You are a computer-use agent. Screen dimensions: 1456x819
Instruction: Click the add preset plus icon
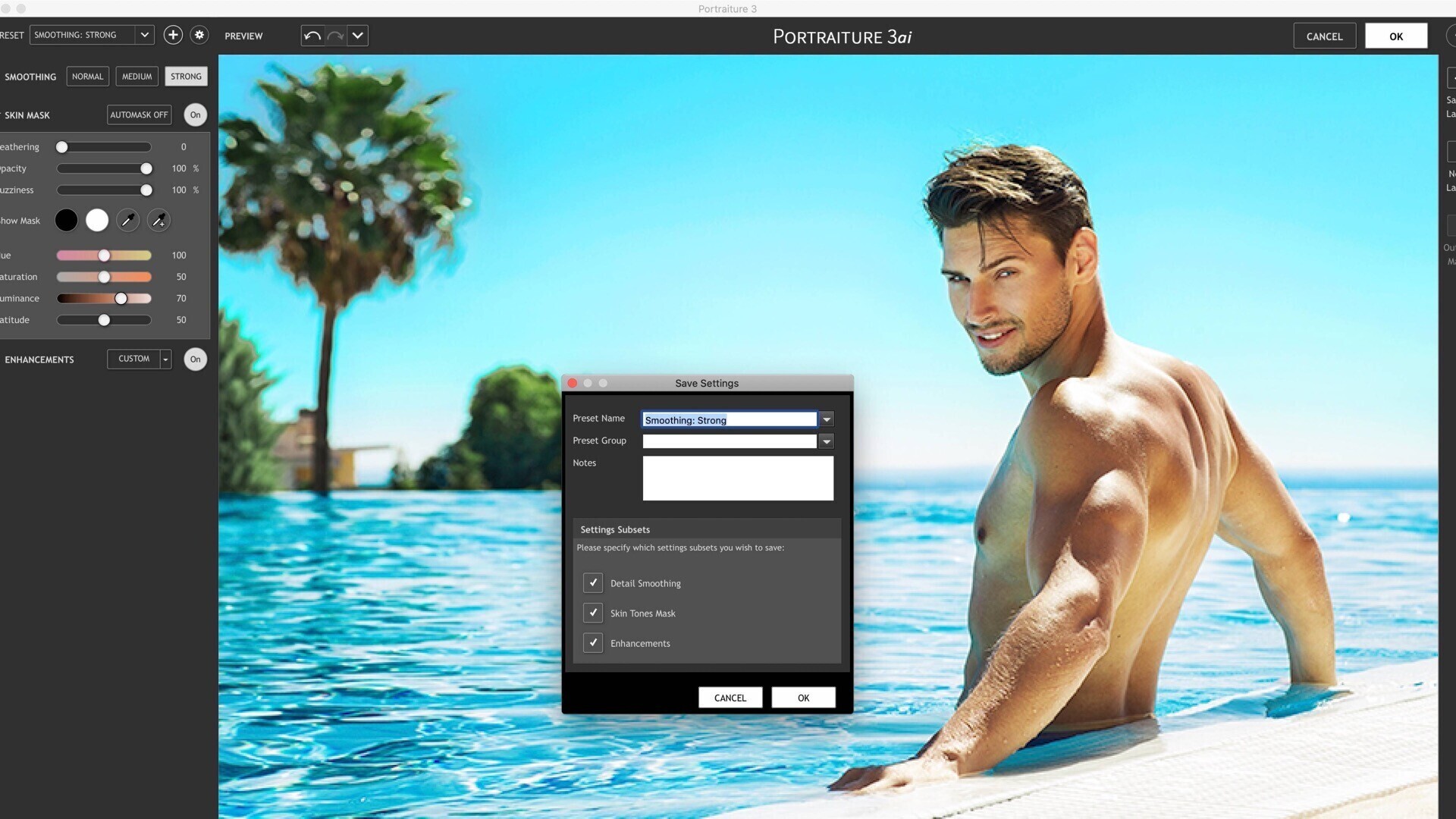[x=173, y=35]
